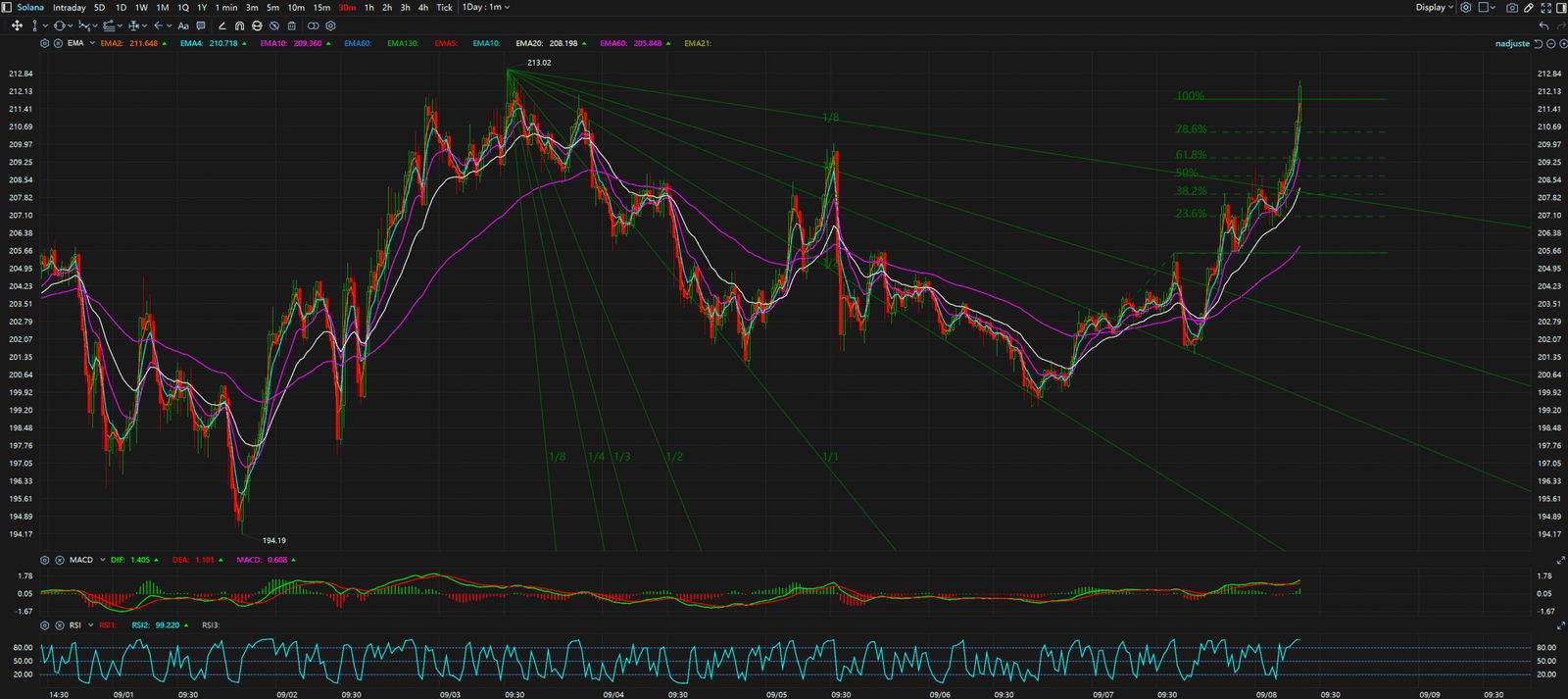
Task: Open MACD indicator settings gear
Action: pos(44,560)
